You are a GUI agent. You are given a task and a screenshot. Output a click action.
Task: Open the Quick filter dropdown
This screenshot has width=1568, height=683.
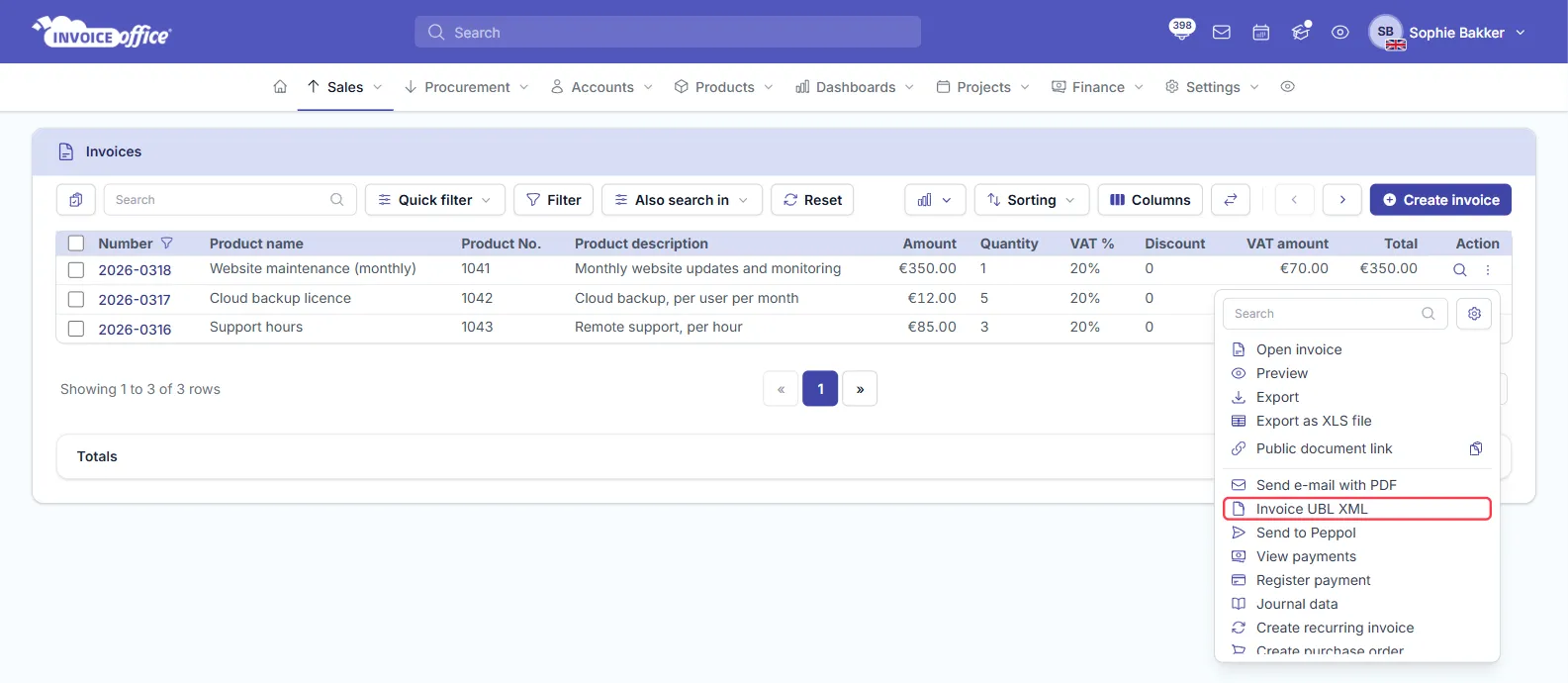click(x=435, y=200)
